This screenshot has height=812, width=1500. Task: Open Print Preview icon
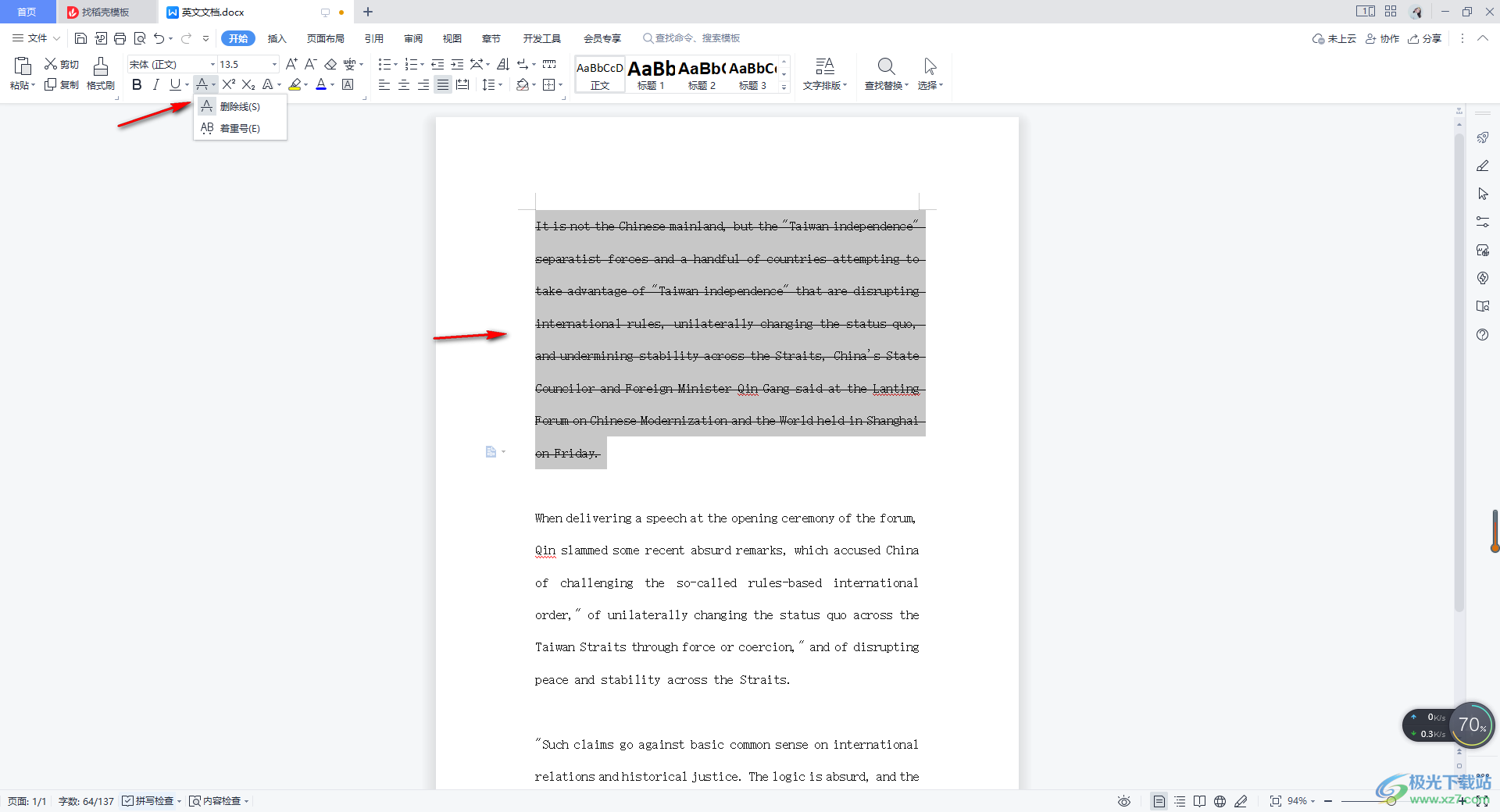click(140, 38)
